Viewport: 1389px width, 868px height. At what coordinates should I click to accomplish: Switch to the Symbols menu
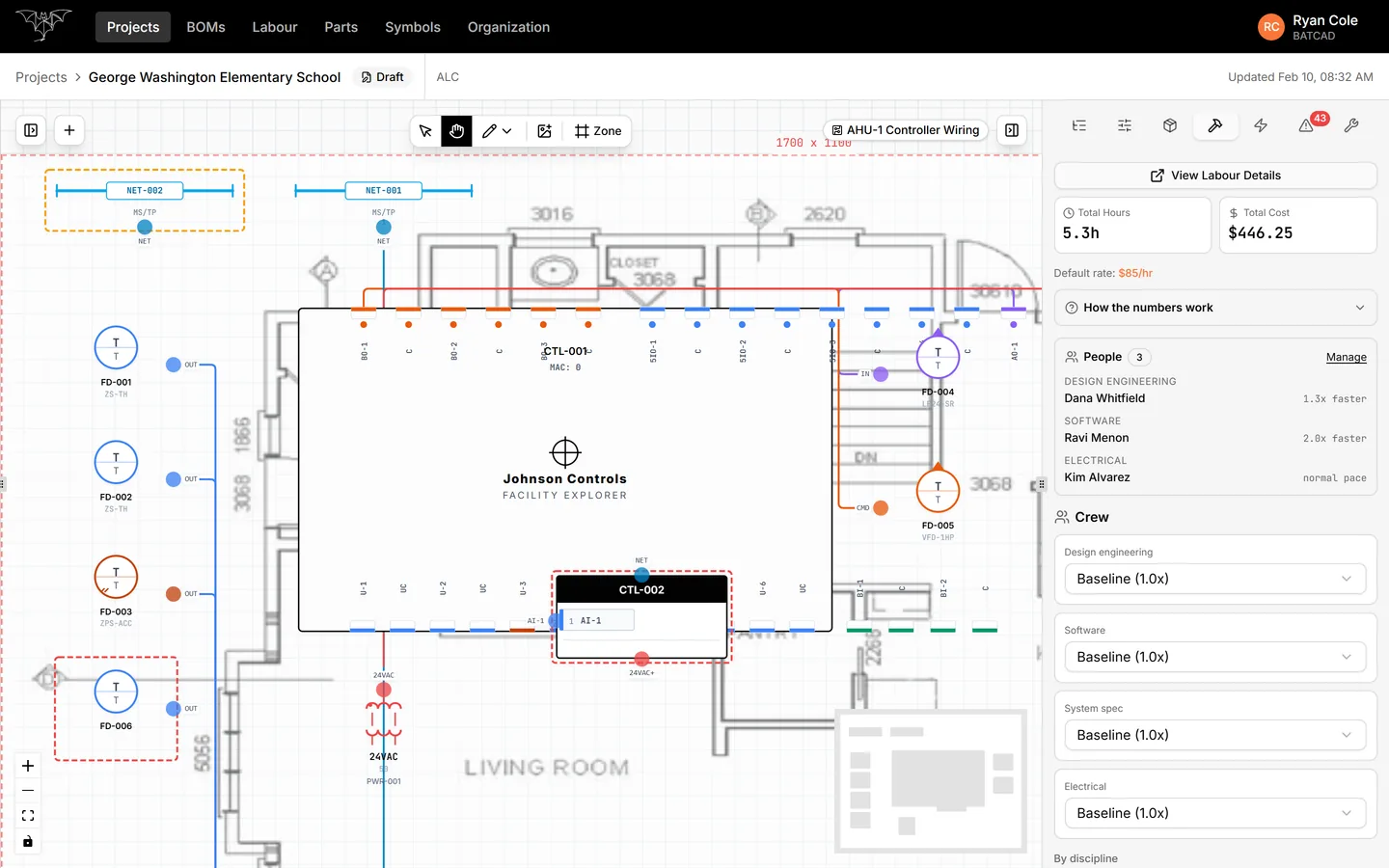[x=413, y=27]
